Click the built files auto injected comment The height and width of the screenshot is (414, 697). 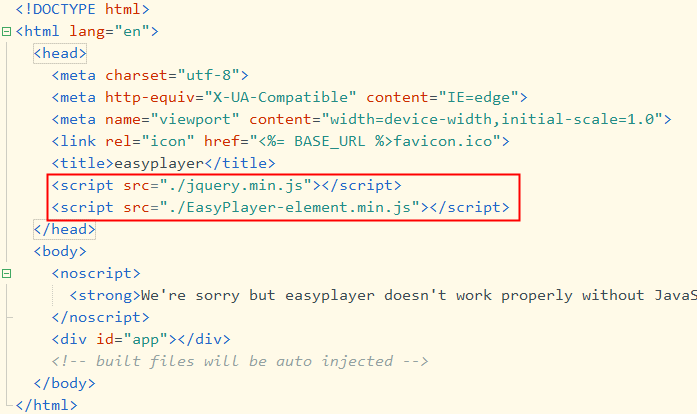[x=240, y=362]
